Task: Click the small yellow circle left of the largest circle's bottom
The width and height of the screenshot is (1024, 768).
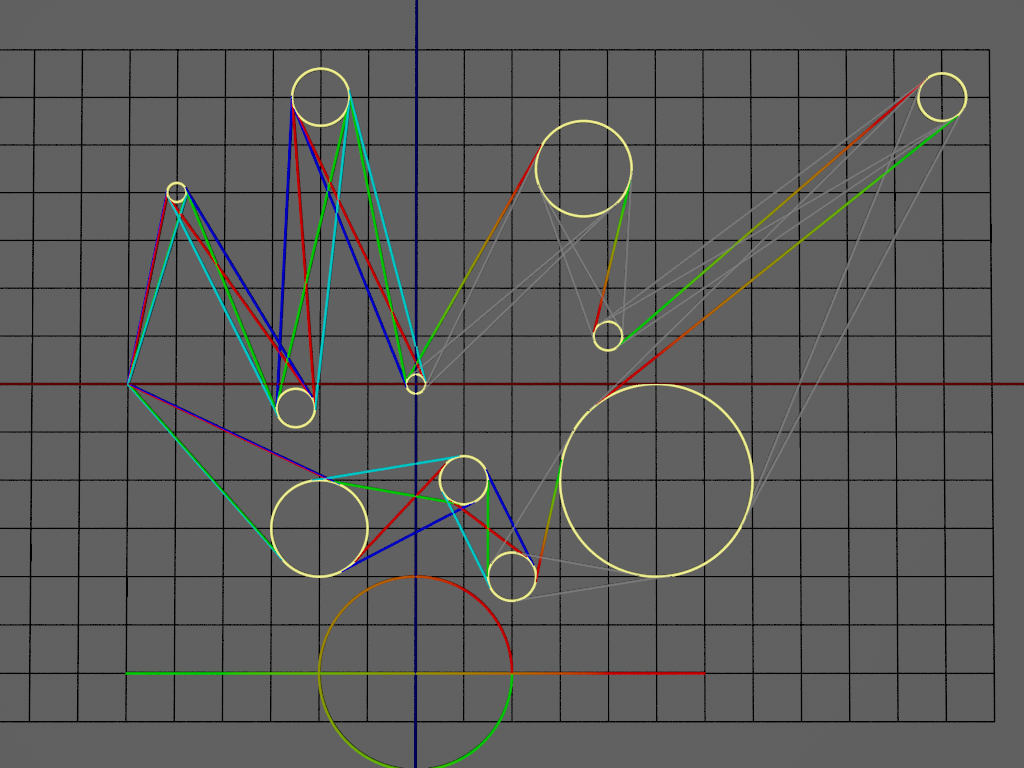Action: [x=512, y=577]
